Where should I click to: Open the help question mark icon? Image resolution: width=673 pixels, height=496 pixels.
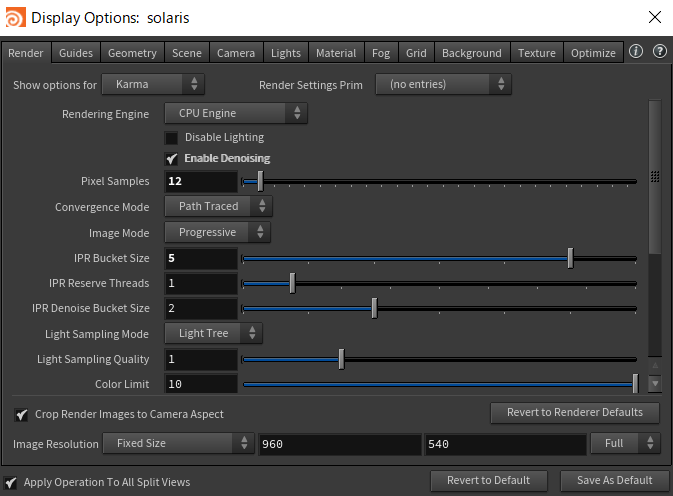tap(660, 51)
